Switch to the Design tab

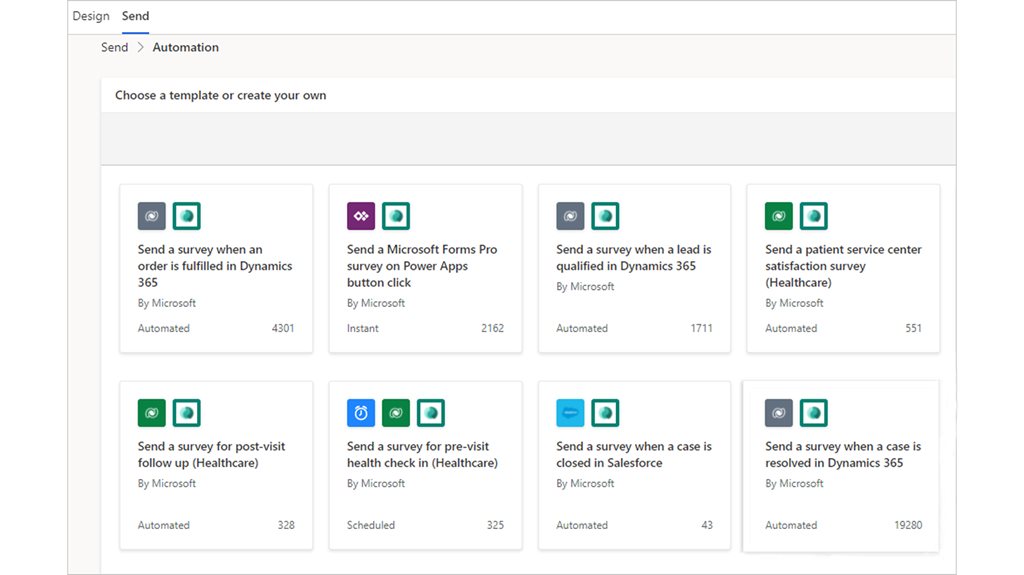[91, 16]
